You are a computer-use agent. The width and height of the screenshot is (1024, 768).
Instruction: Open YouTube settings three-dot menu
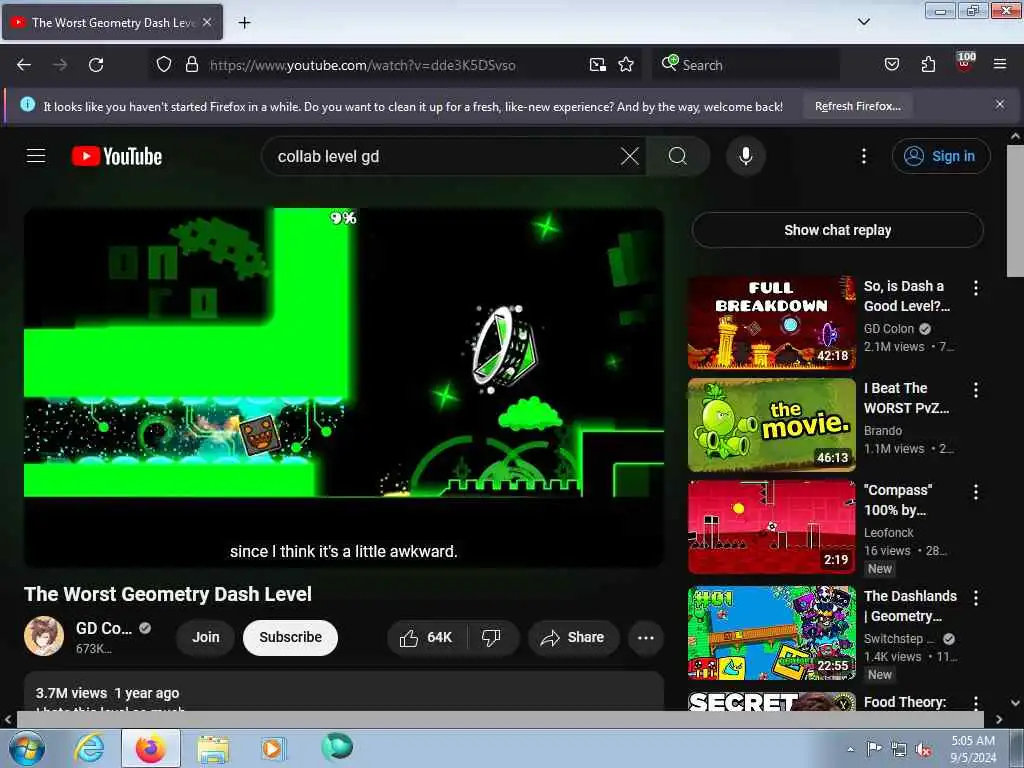(863, 156)
